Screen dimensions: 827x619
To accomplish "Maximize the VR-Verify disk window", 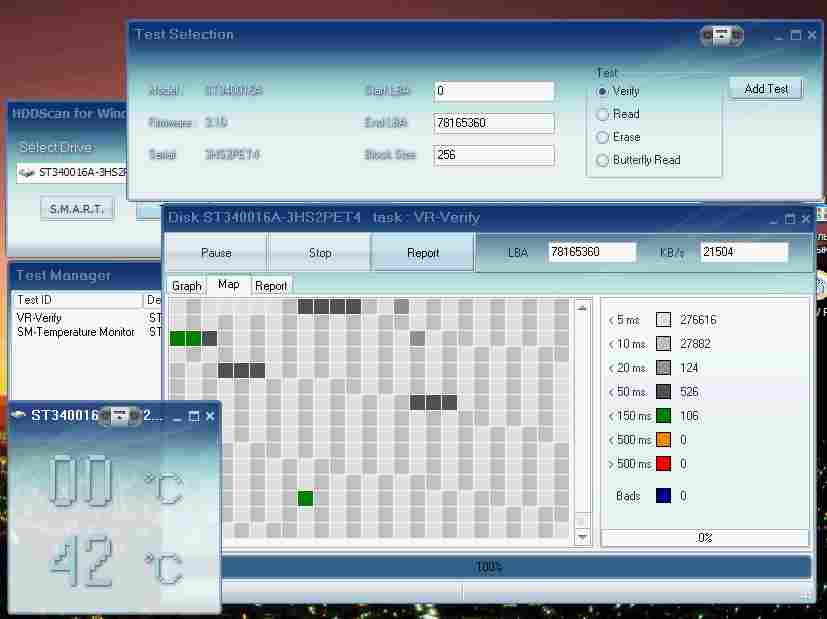I will coord(790,219).
